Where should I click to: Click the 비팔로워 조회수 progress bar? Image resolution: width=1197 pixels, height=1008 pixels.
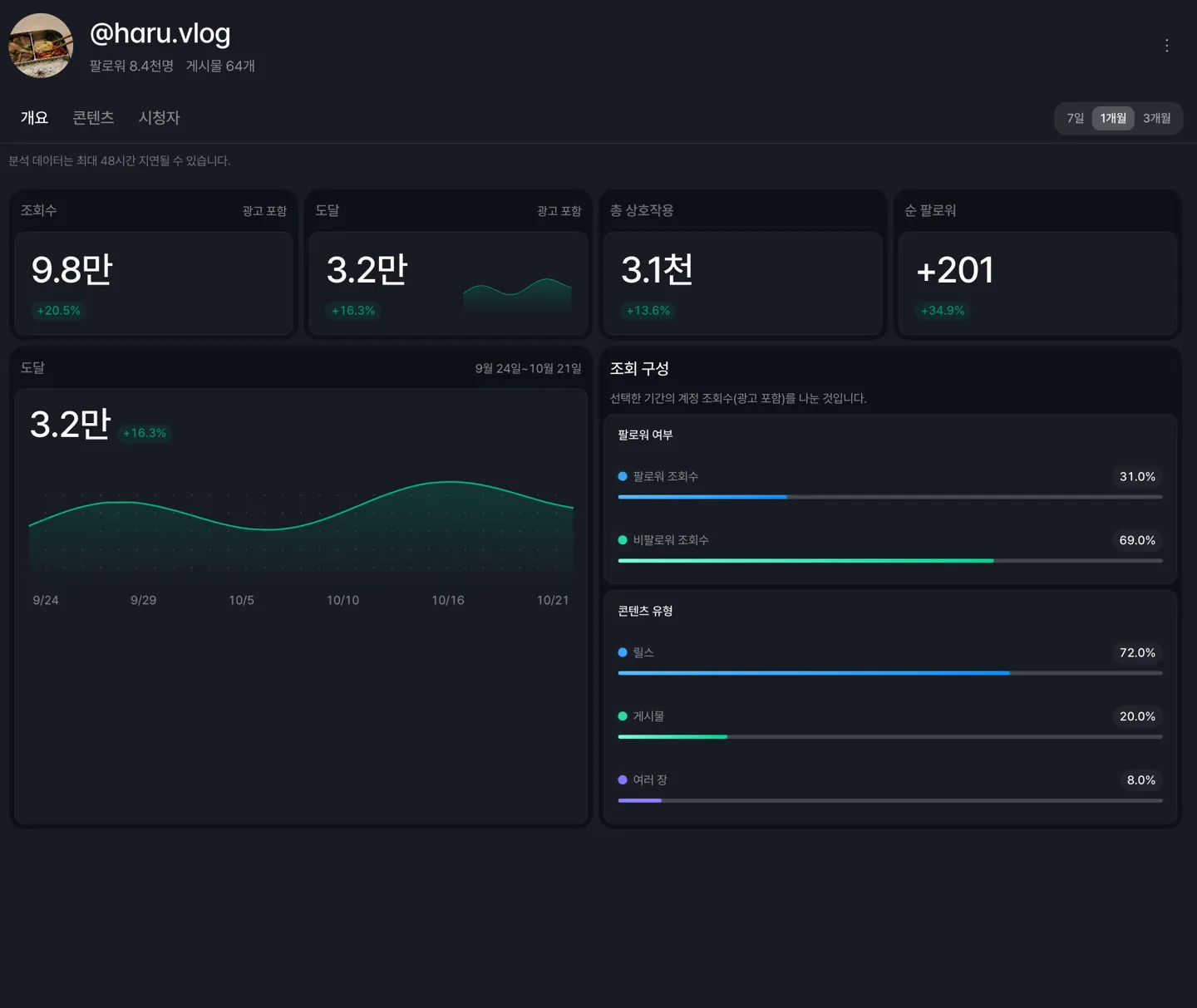(890, 561)
